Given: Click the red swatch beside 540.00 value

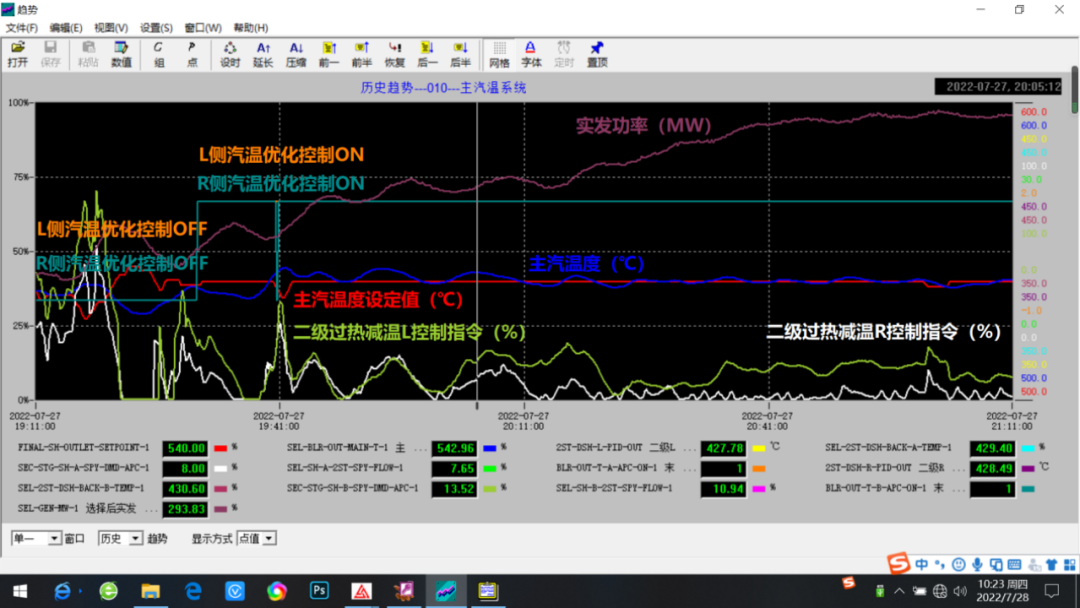Looking at the screenshot, I should click(x=221, y=448).
